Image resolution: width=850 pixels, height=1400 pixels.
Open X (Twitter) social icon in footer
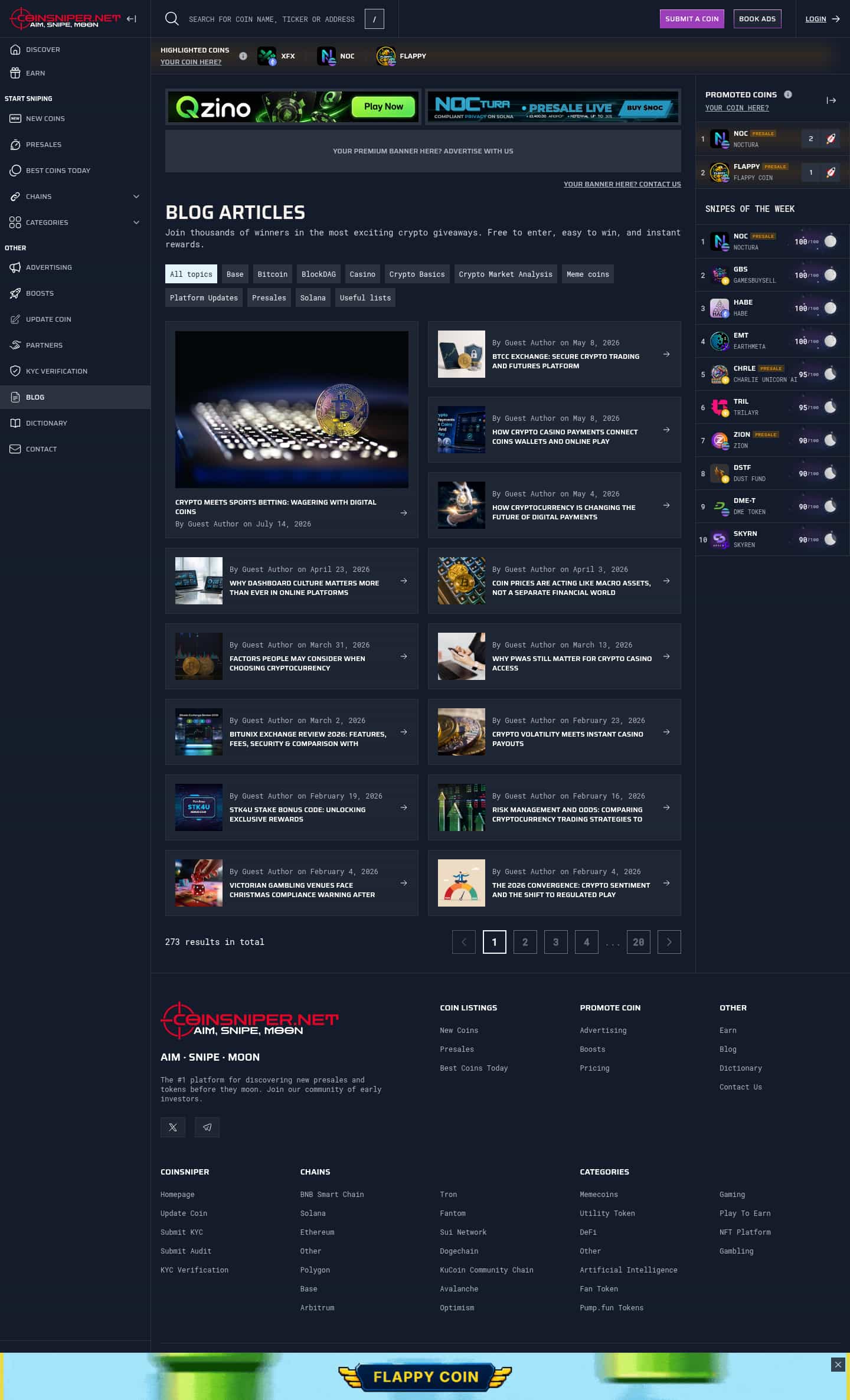click(173, 1127)
